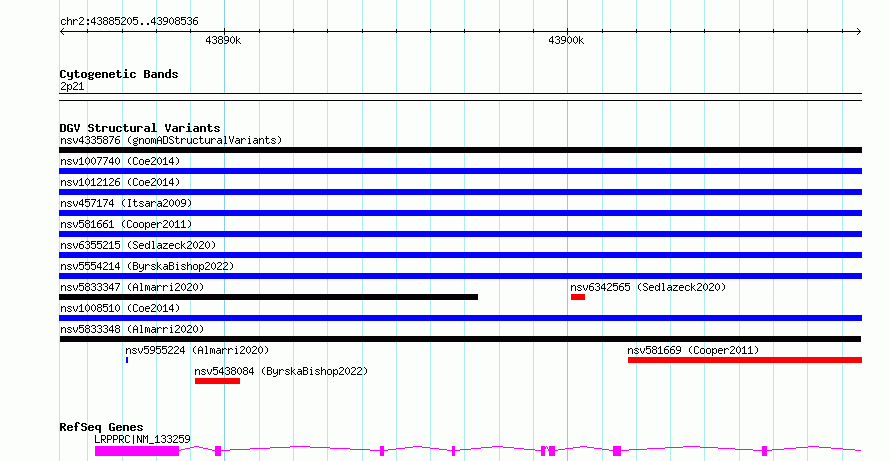Click the tiny blue nsv5955224 marker
This screenshot has width=890, height=461.
[x=127, y=360]
